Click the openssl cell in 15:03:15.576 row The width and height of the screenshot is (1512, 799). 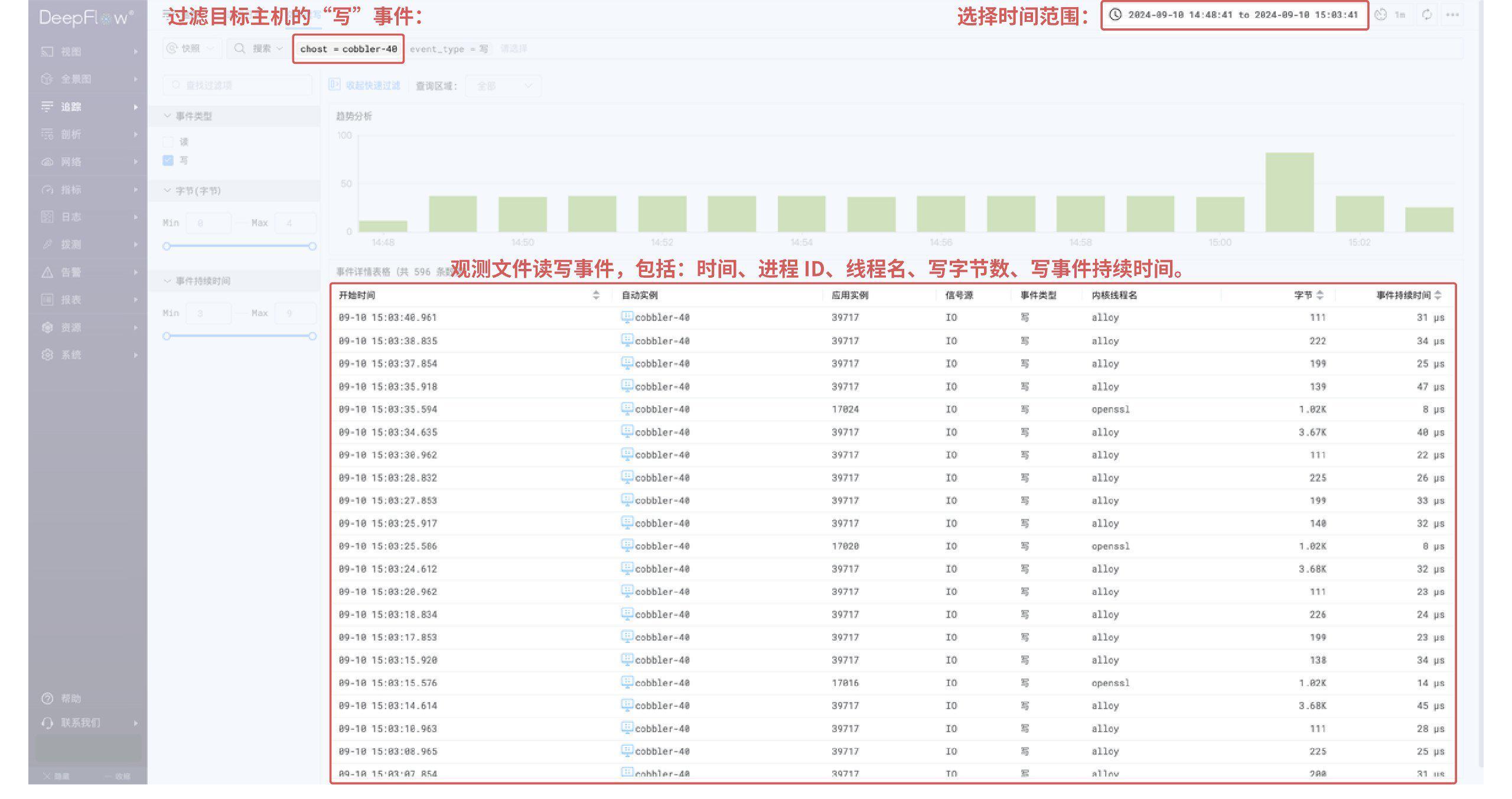coord(1110,683)
